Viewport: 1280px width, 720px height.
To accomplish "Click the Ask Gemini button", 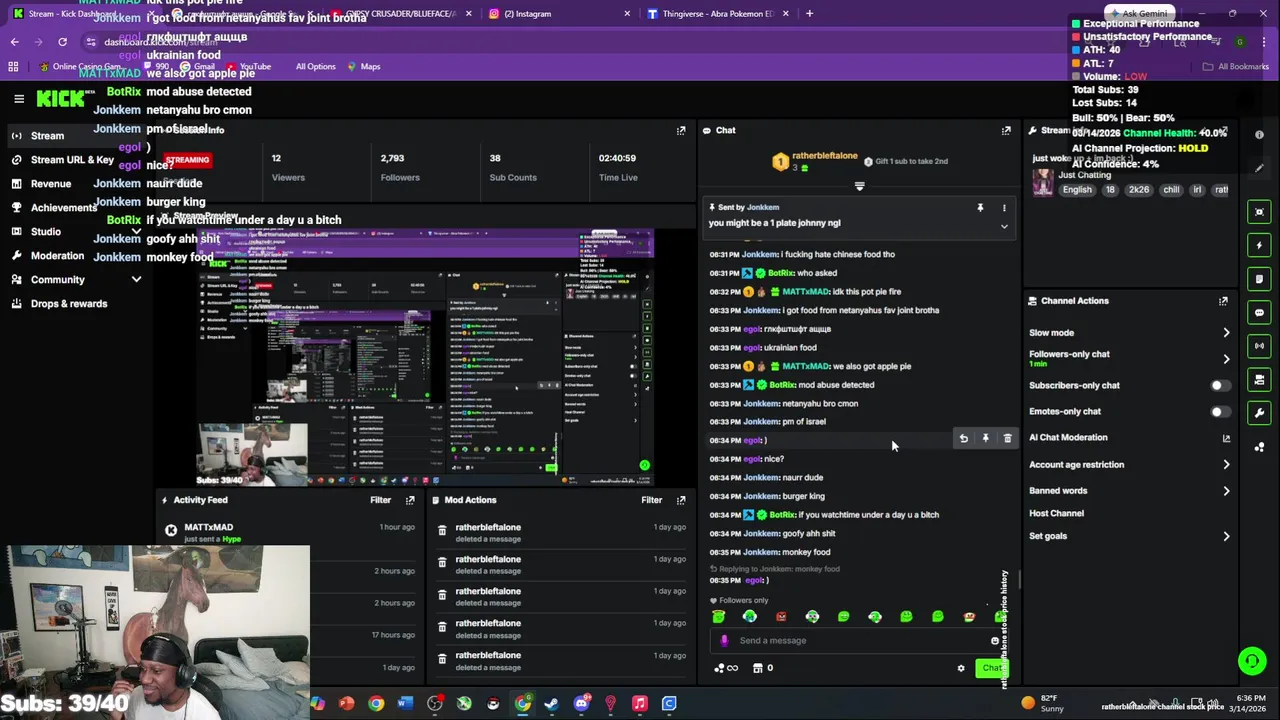I will click(x=1142, y=14).
